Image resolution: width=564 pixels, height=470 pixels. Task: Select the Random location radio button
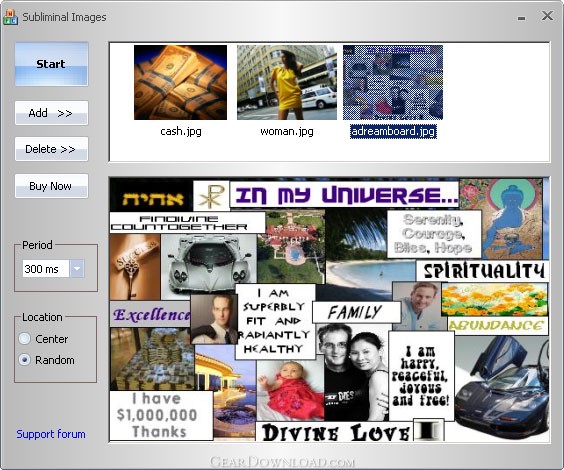[24, 360]
